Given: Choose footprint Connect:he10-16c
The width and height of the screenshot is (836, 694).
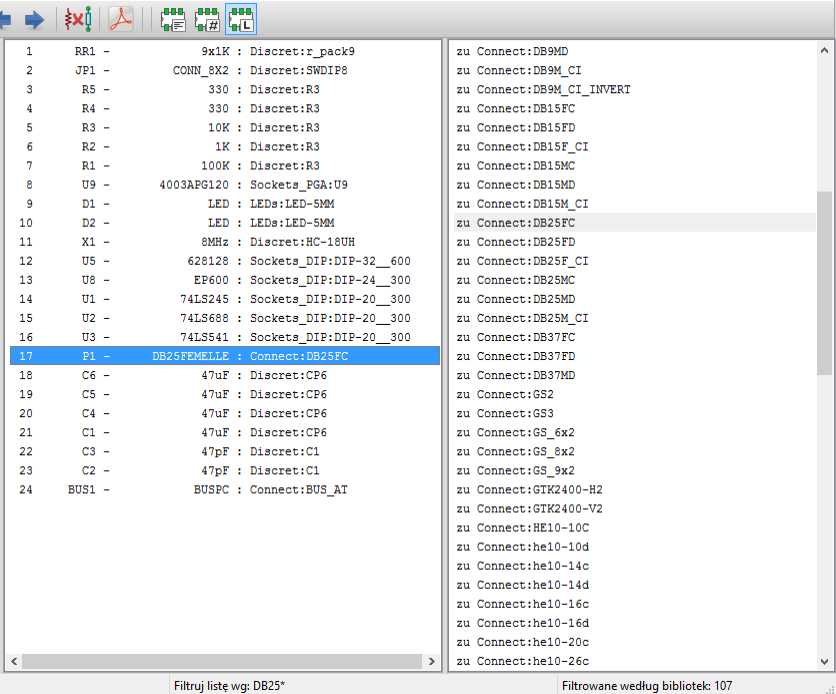Looking at the screenshot, I should coord(634,604).
